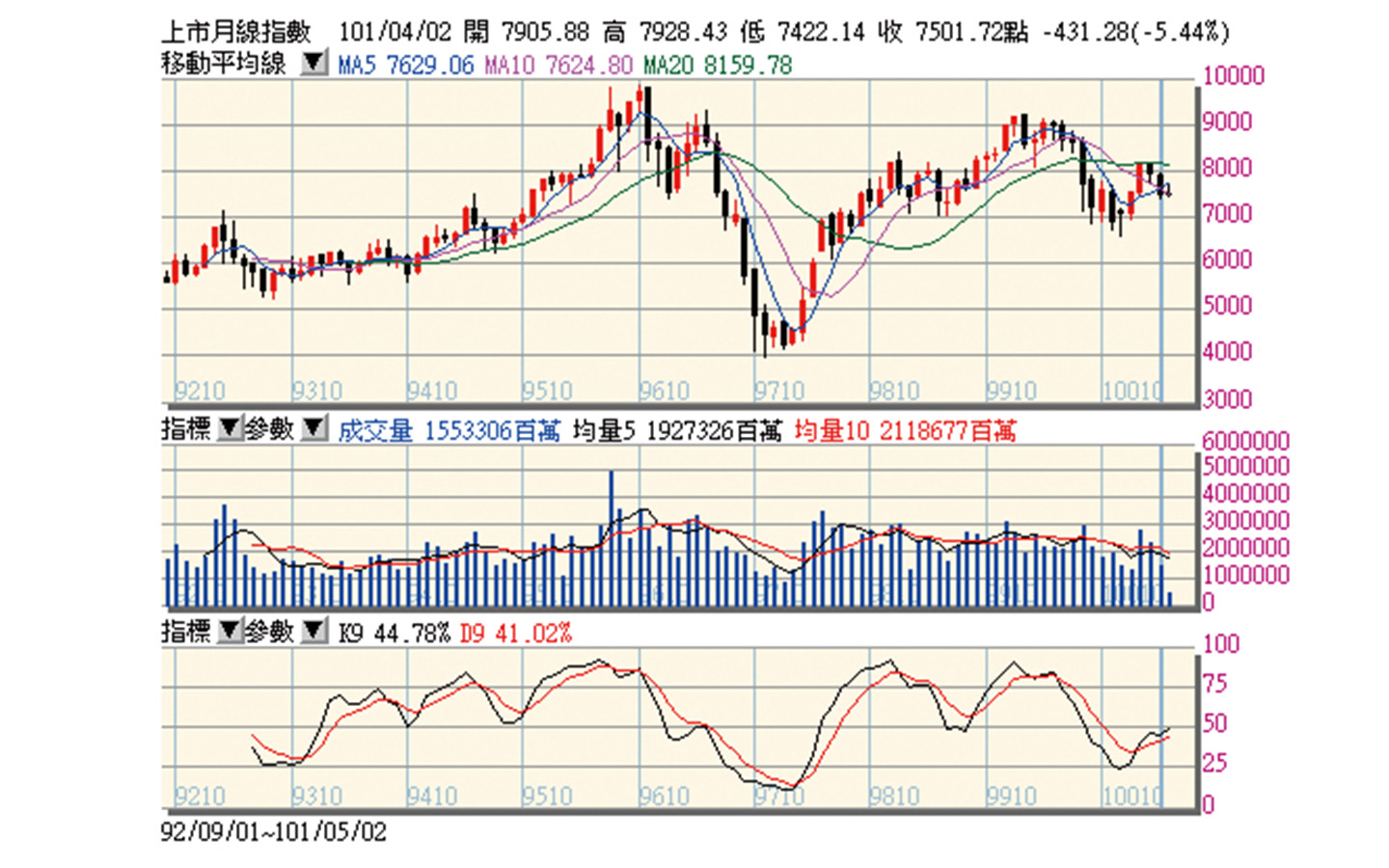Click the 成交量 volume label
This screenshot has height=868, width=1389.
375,430
